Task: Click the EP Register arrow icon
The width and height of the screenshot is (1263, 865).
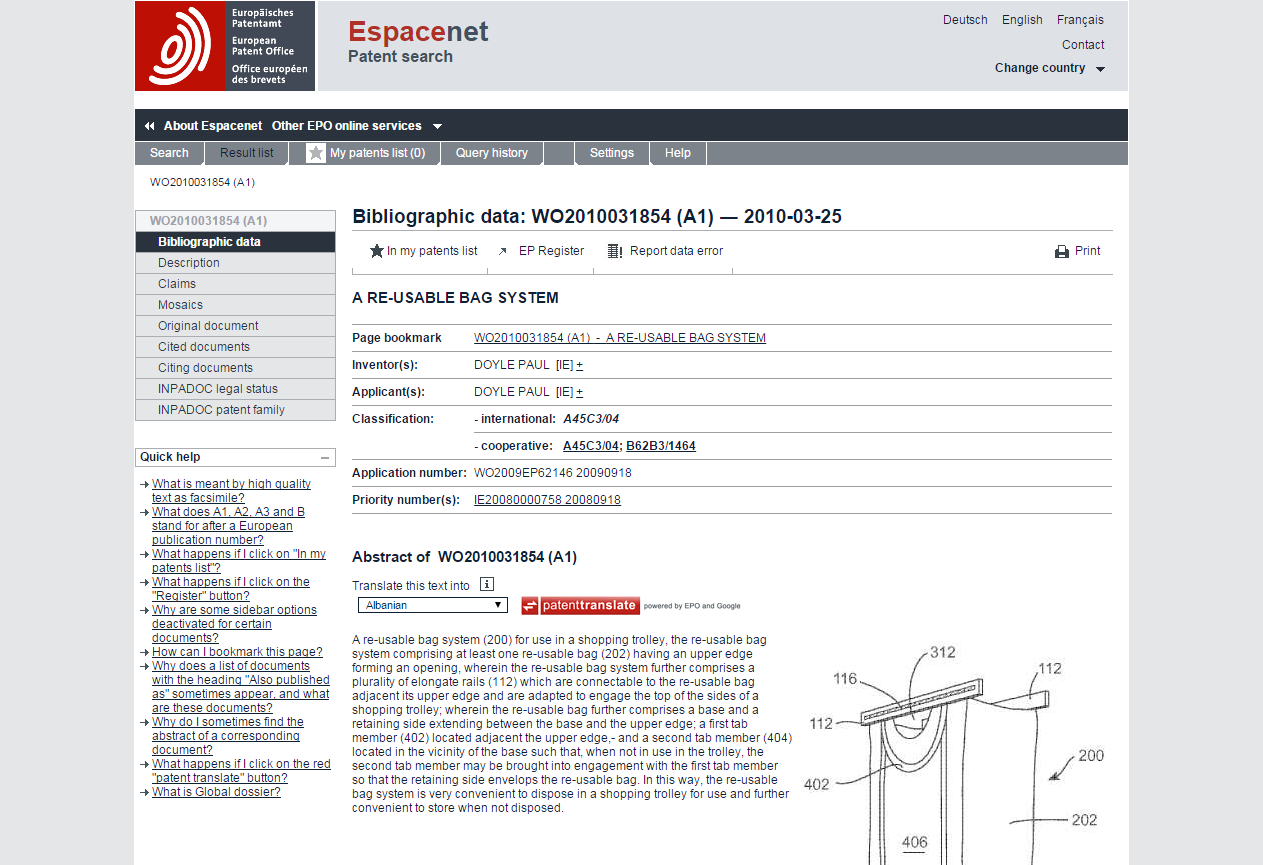Action: 503,252
